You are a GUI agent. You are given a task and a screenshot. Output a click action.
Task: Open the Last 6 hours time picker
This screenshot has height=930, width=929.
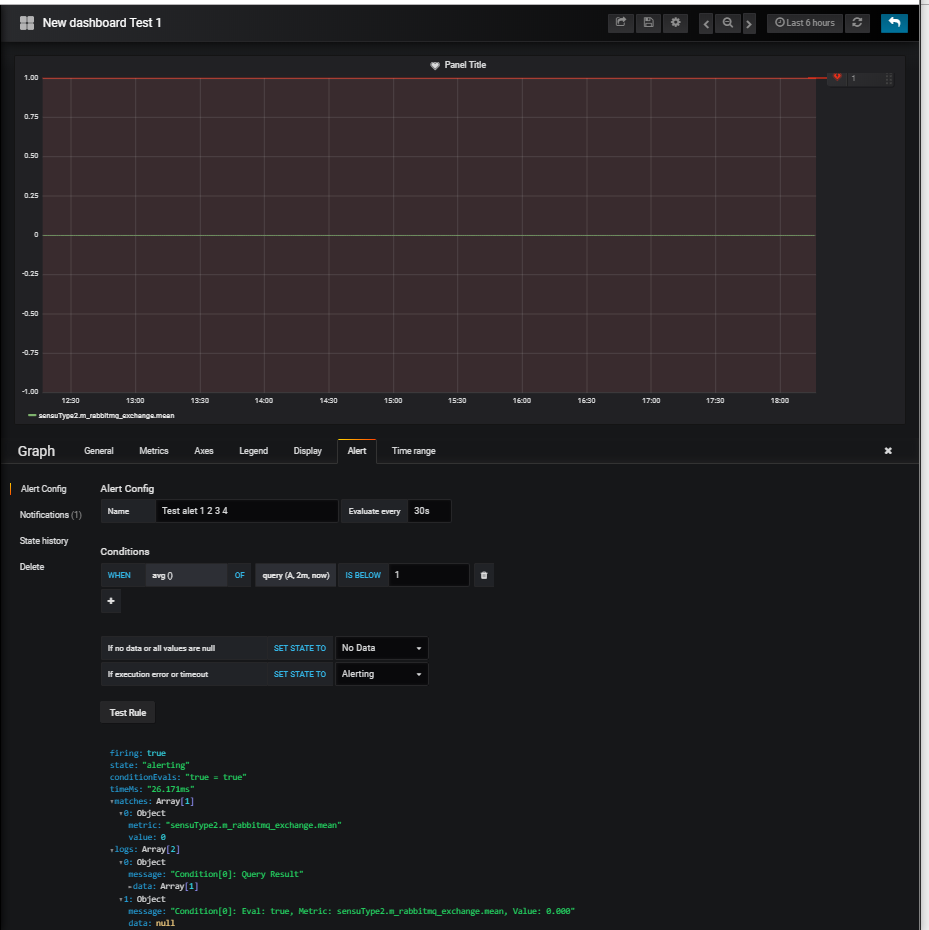(804, 22)
